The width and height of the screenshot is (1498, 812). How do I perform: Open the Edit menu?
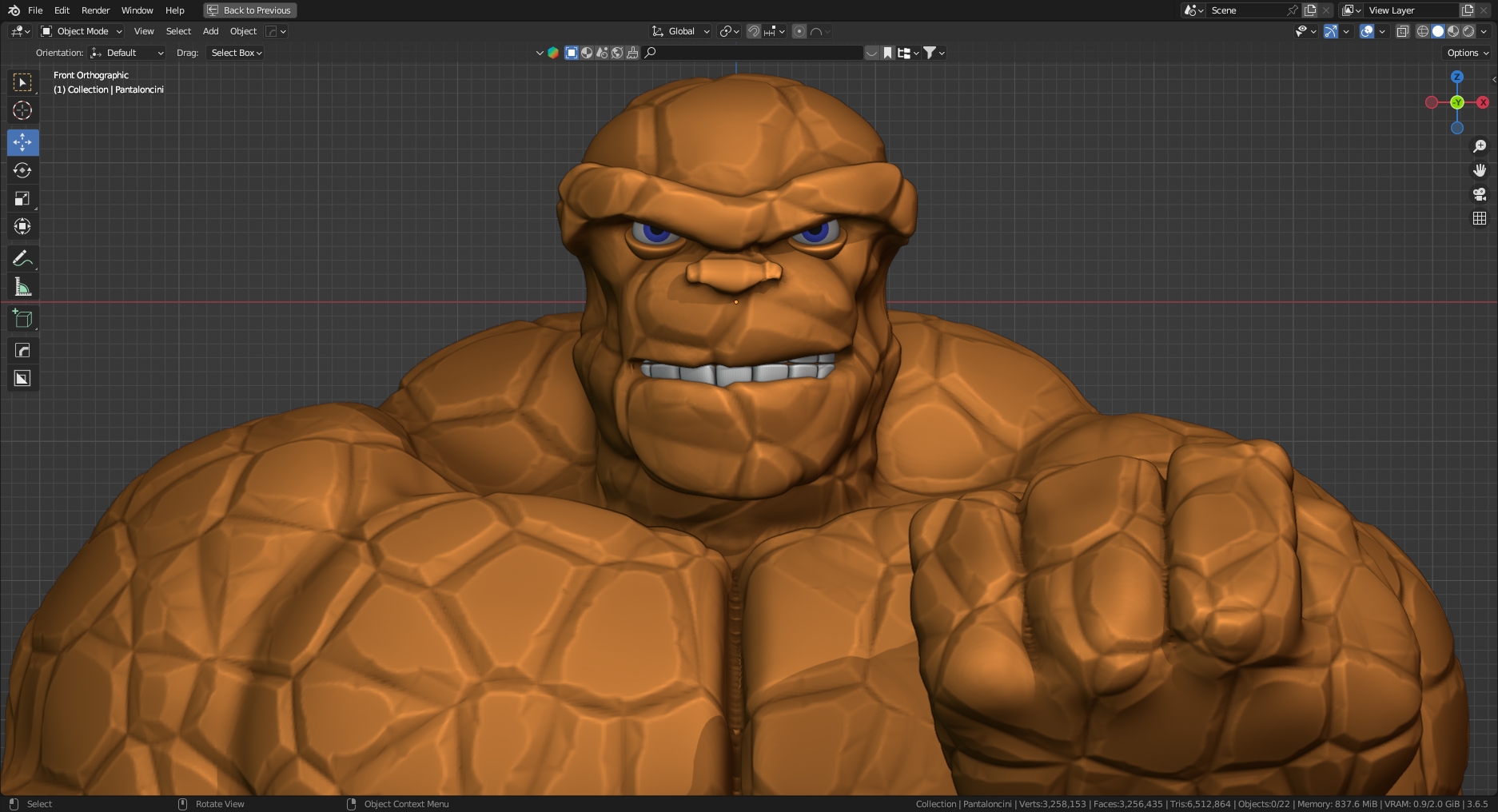tap(62, 10)
